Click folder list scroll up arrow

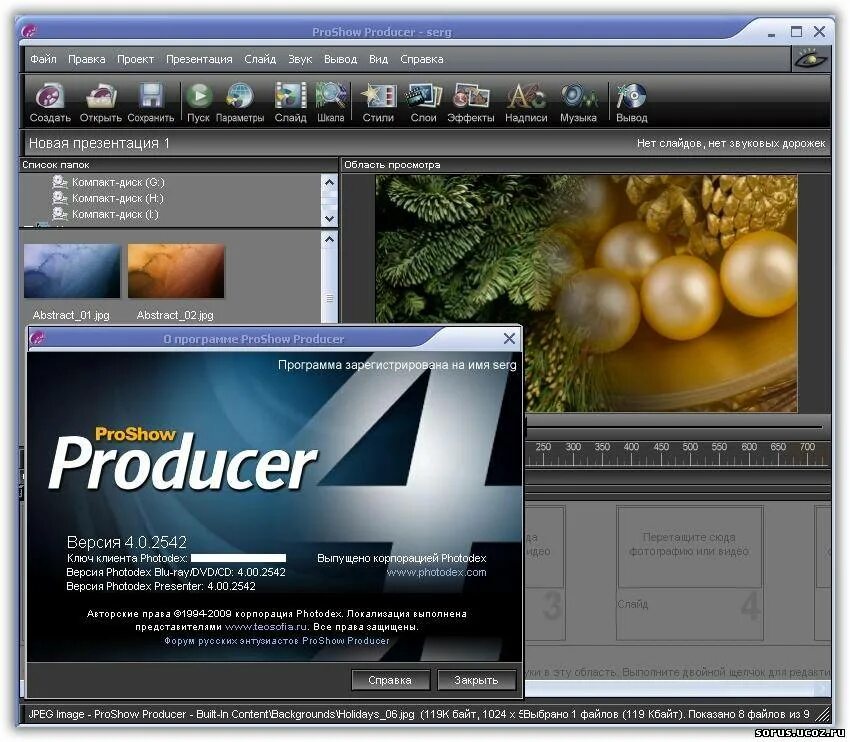click(x=329, y=183)
